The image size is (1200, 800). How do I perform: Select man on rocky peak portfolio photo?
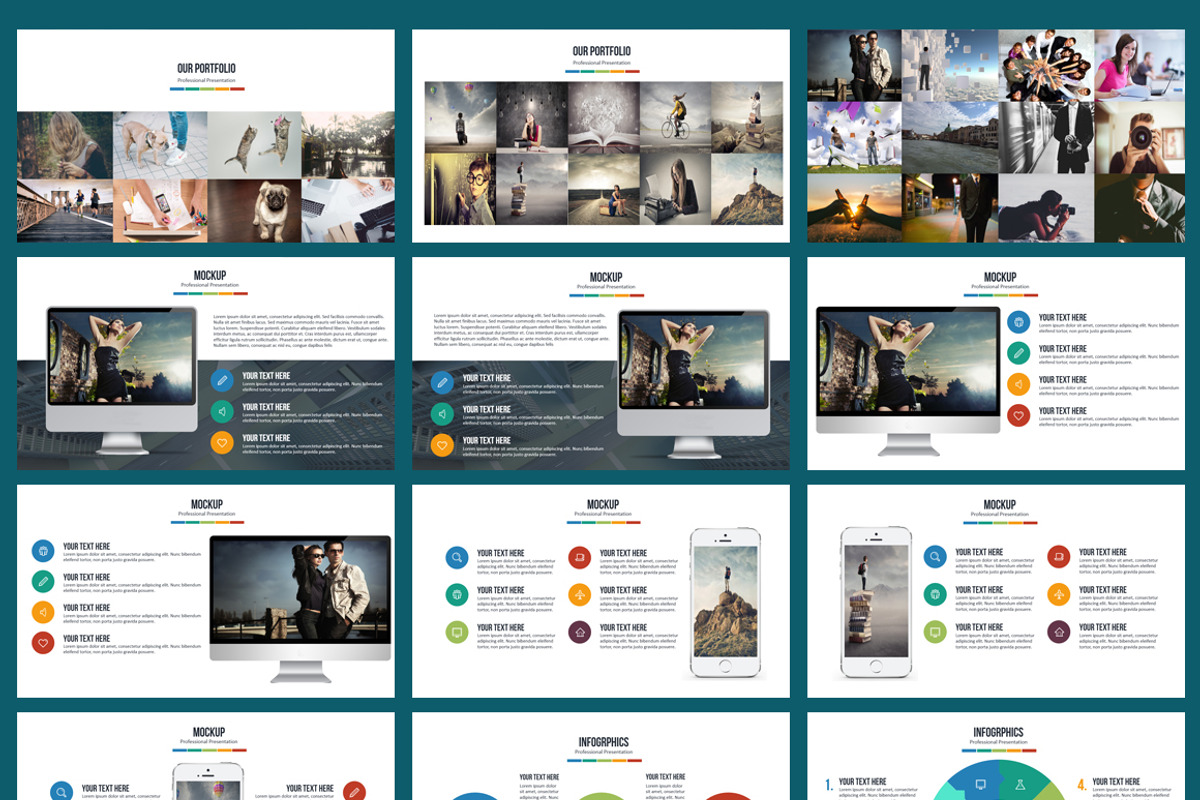click(x=747, y=189)
